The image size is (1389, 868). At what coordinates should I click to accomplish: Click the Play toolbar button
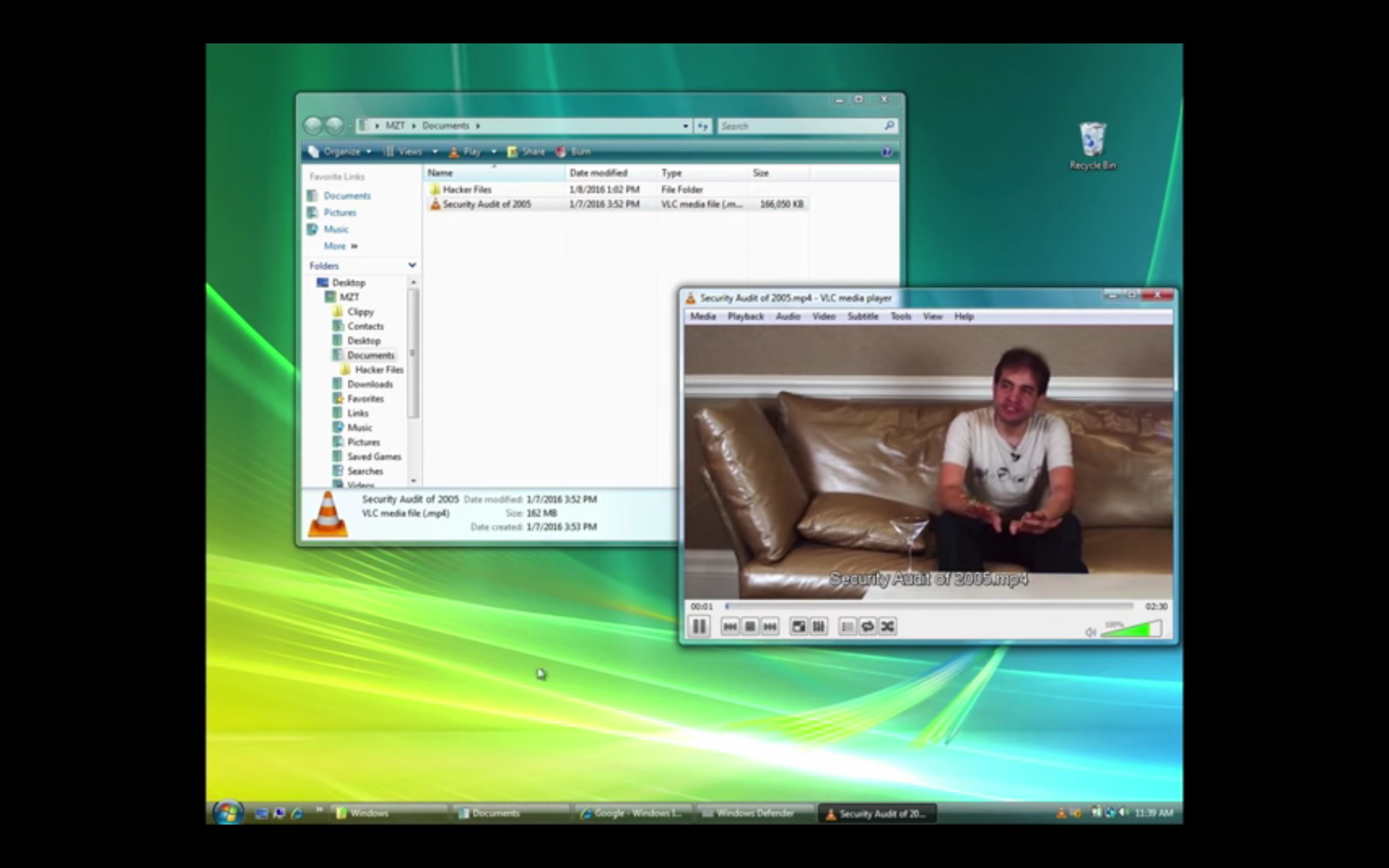click(465, 151)
